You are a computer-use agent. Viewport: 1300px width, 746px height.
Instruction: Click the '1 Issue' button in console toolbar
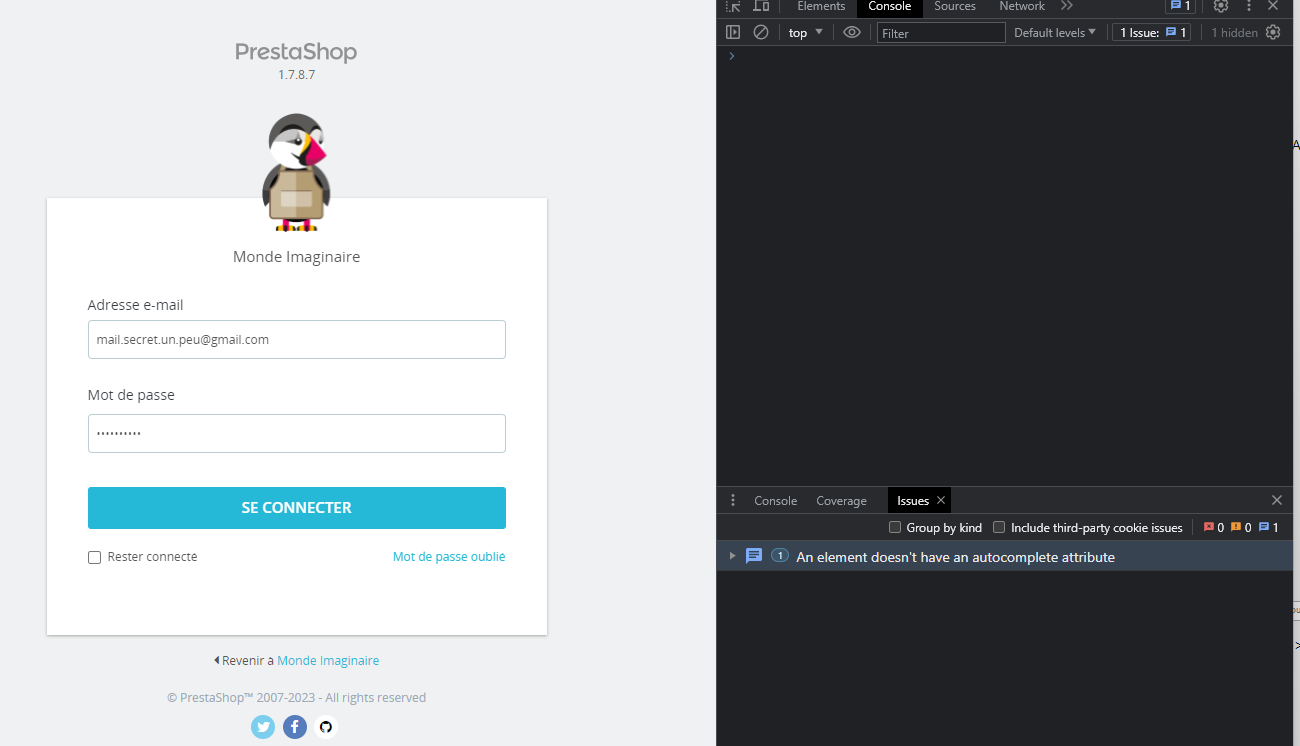[1152, 32]
